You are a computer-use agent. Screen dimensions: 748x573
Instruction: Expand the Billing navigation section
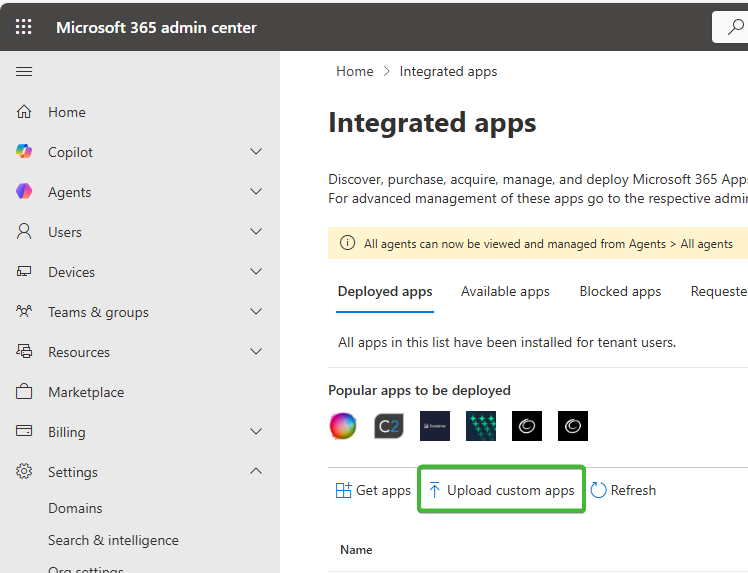(256, 432)
